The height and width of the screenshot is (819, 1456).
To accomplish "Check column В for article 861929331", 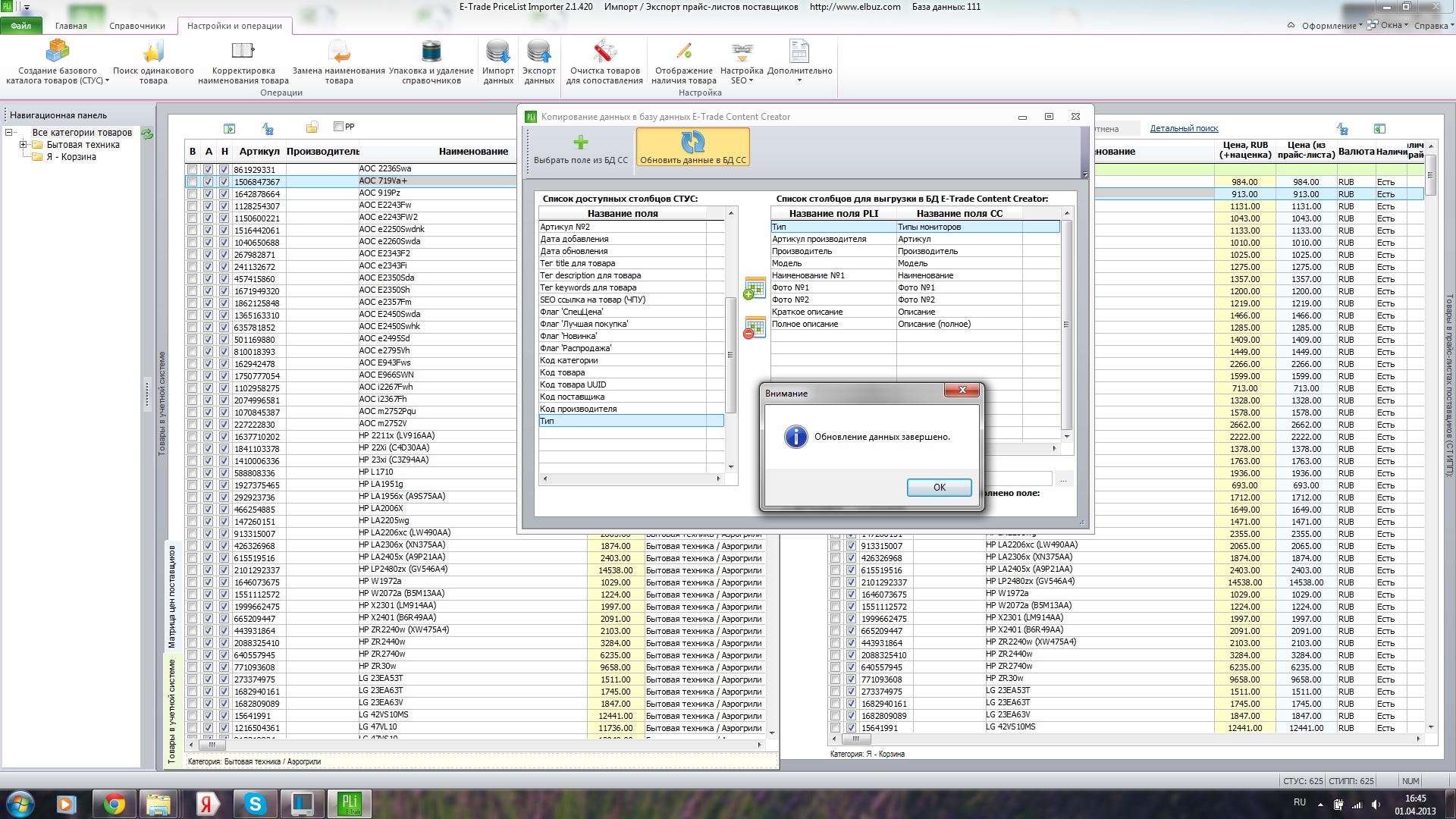I will point(193,170).
